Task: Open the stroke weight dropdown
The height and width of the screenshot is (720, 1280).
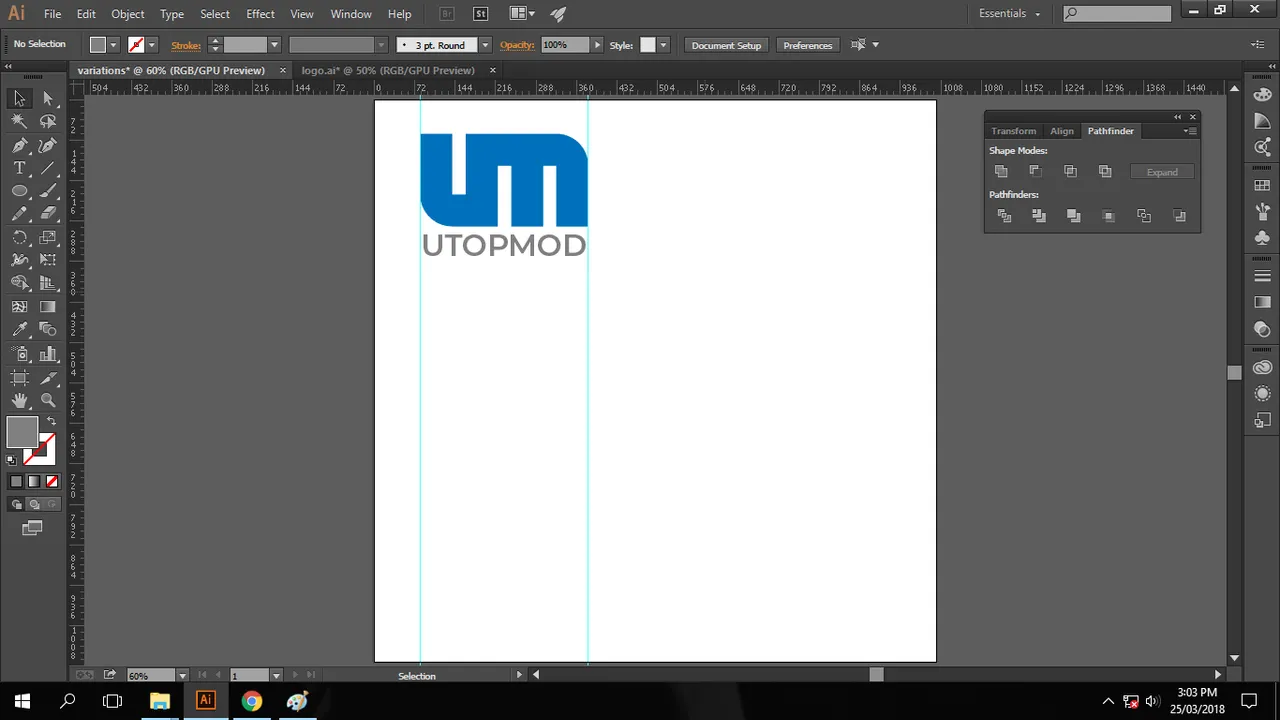Action: (274, 45)
